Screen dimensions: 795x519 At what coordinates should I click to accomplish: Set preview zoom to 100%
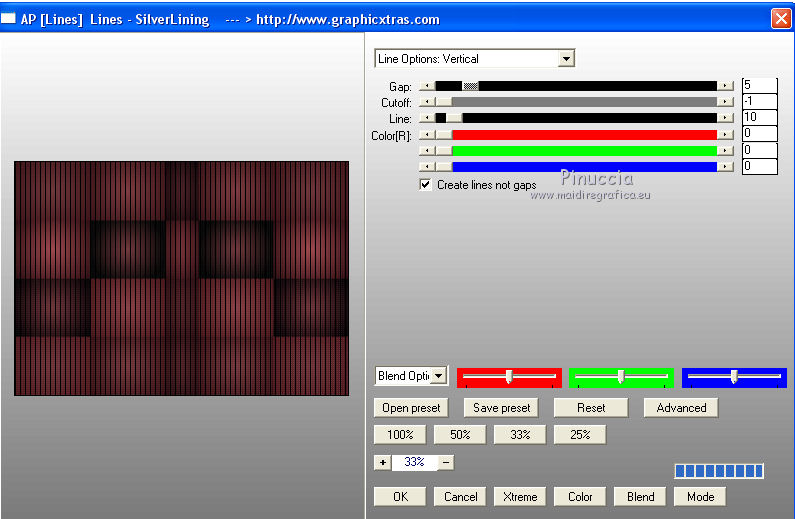click(400, 435)
